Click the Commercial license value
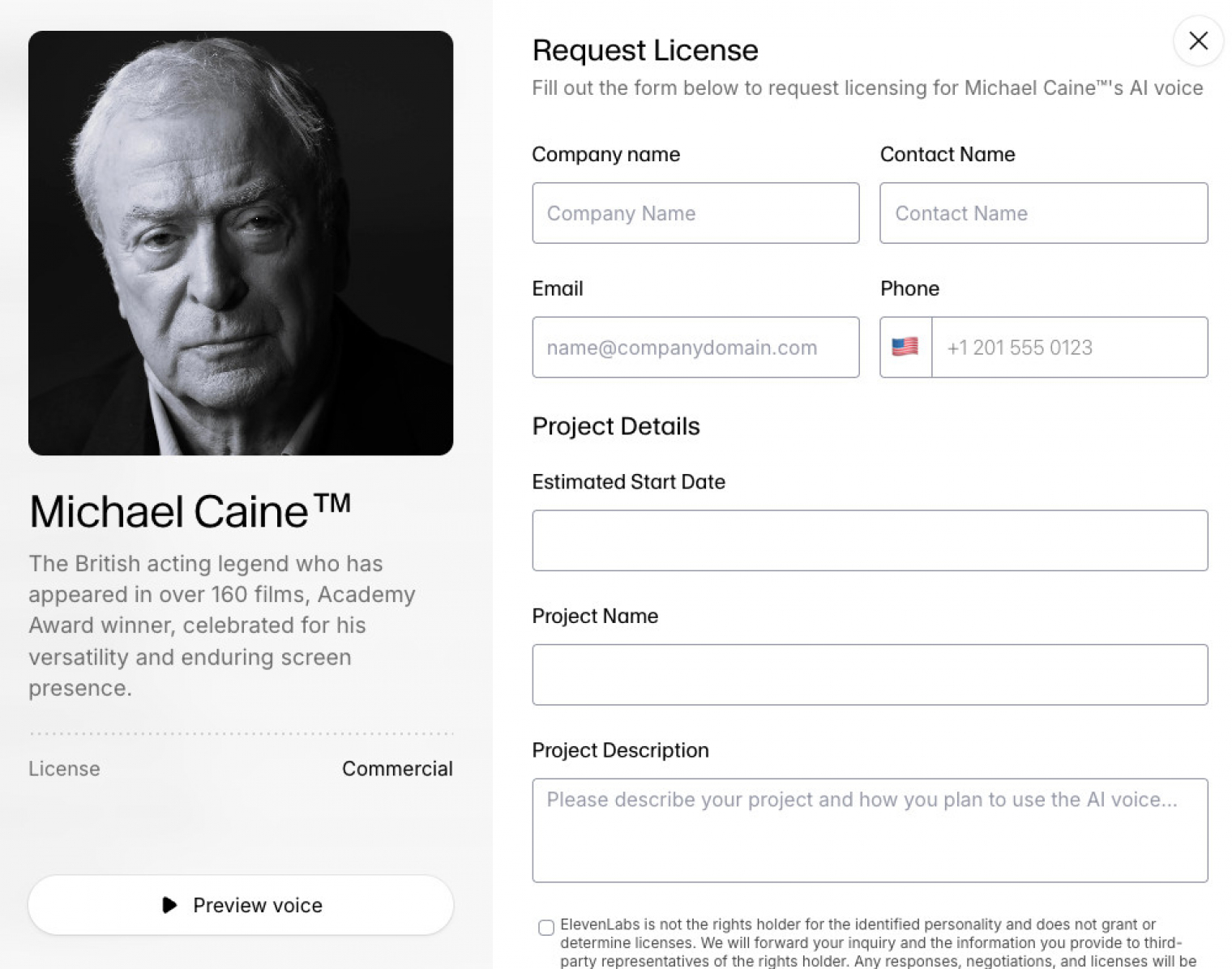Screen dimensions: 1232x969 [x=397, y=769]
